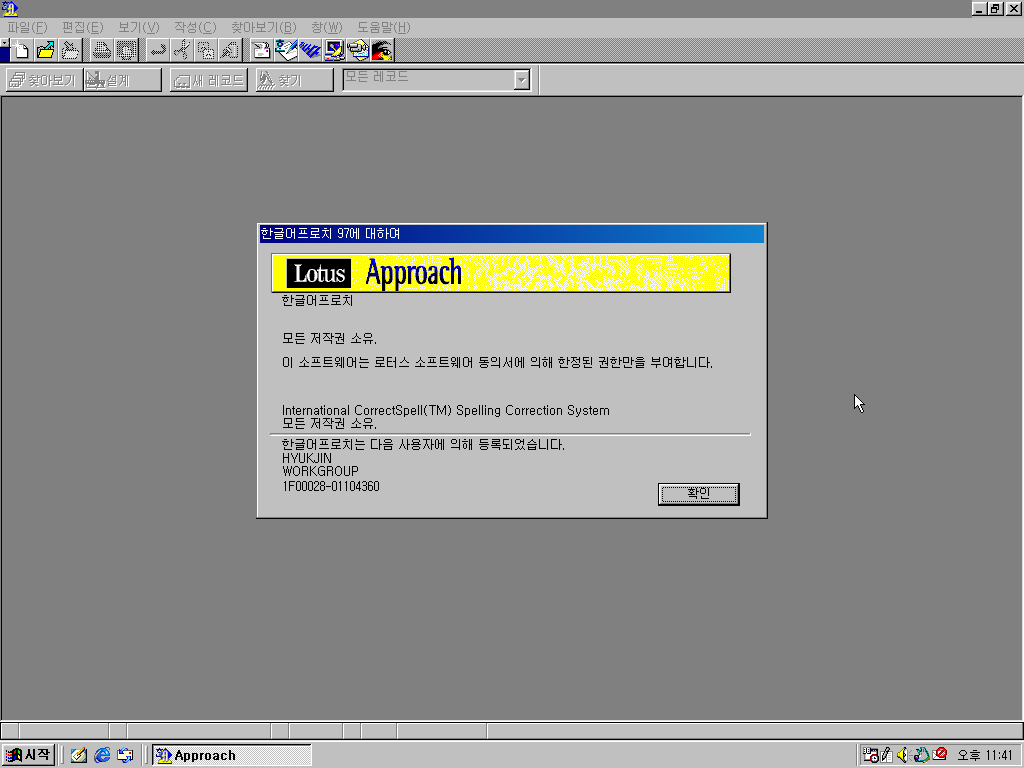The image size is (1024, 768).
Task: Click the new file toolbar icon
Action: coord(22,50)
